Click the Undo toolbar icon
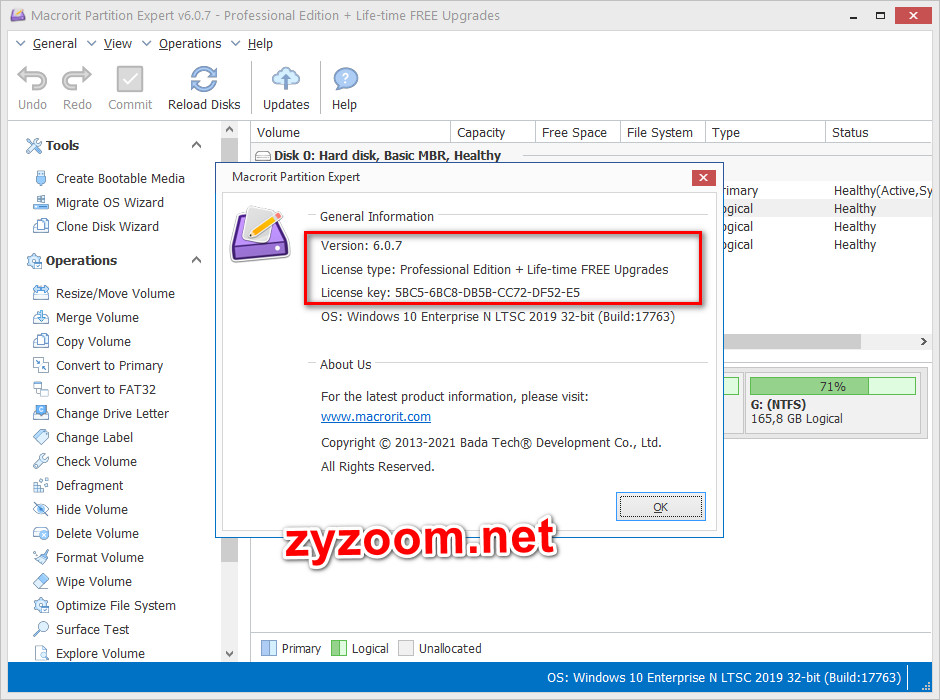This screenshot has height=700, width=940. pos(32,79)
